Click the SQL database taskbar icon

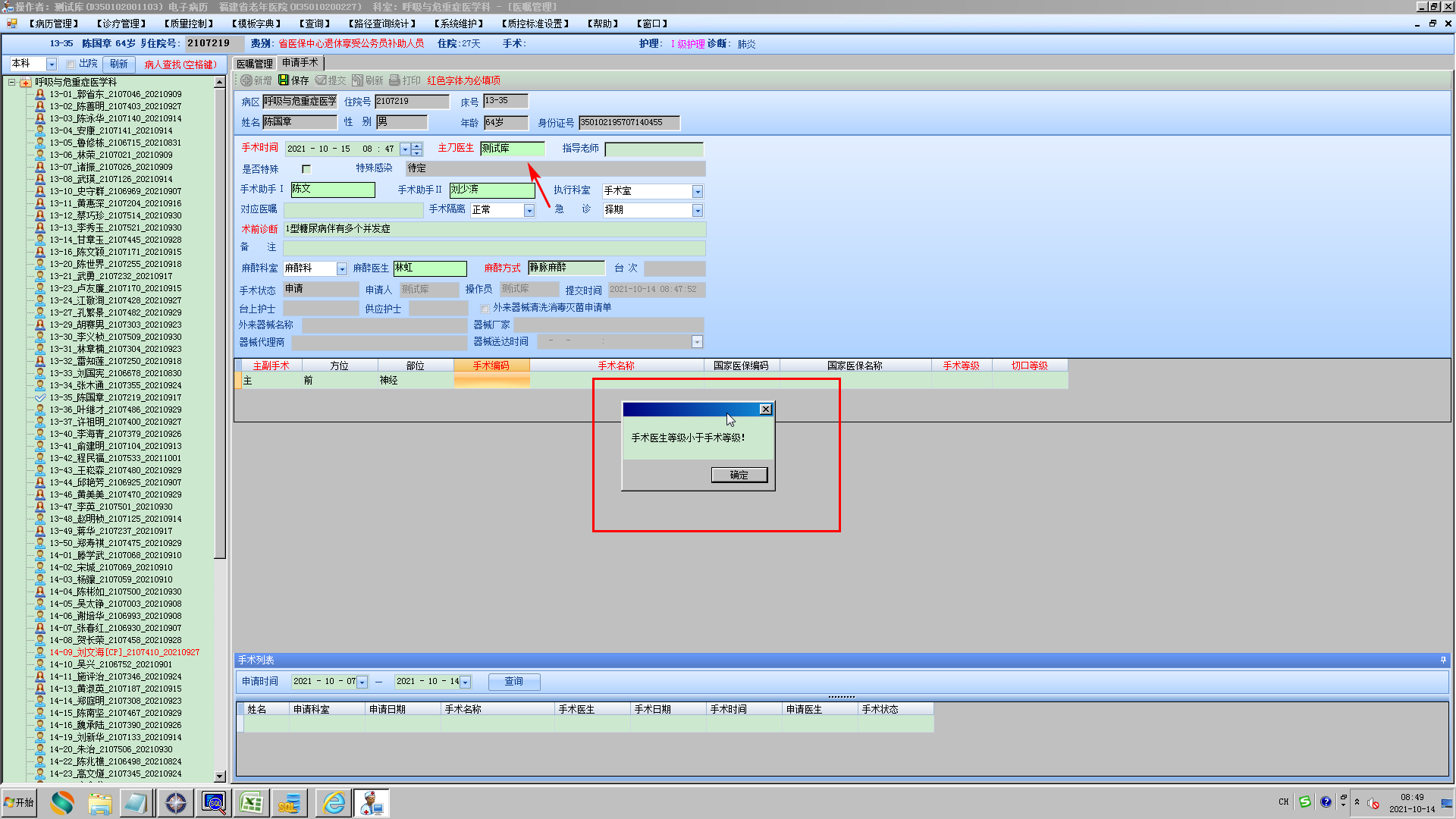point(289,803)
